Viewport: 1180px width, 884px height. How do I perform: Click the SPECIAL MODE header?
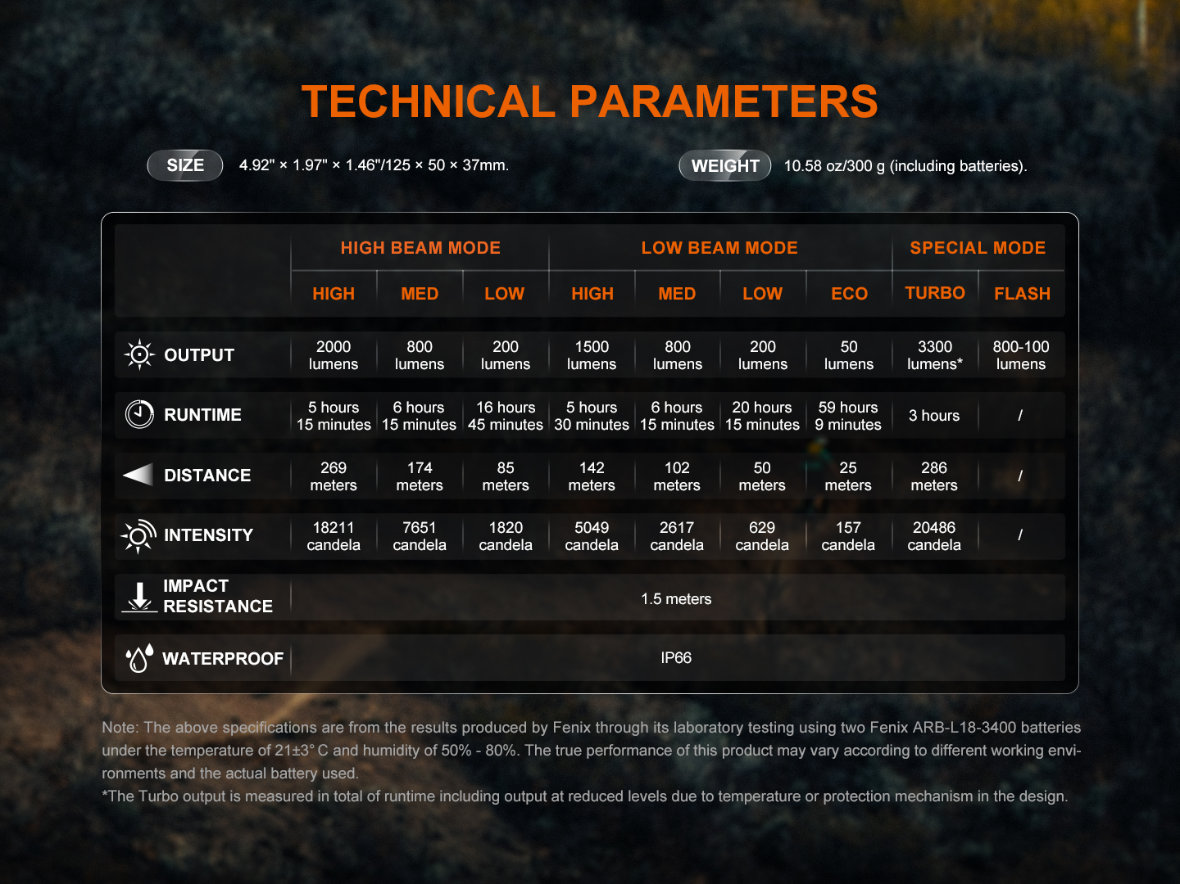(978, 248)
